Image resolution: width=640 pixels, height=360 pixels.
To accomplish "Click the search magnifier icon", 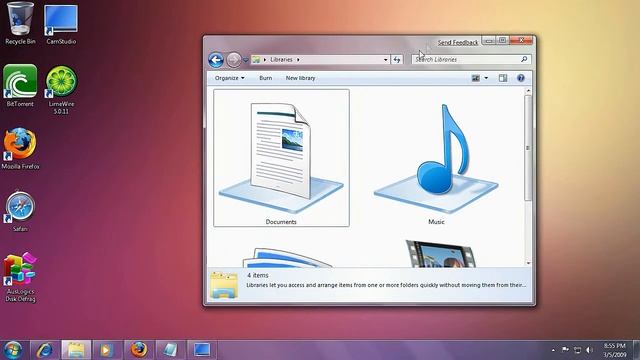I will pyautogui.click(x=524, y=60).
